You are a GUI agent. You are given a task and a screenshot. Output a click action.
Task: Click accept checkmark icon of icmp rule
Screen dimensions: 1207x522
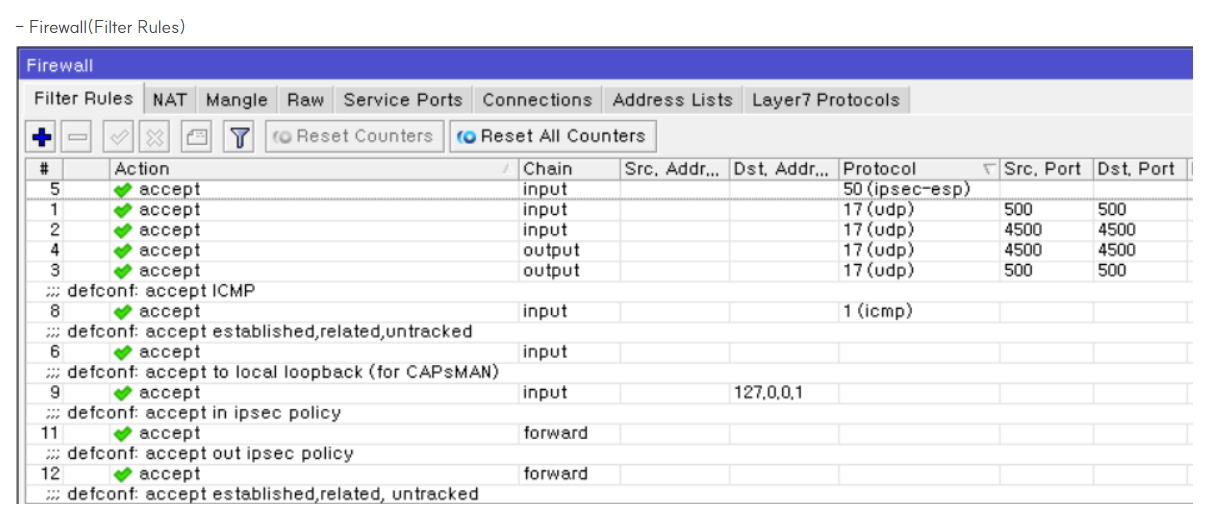(124, 311)
